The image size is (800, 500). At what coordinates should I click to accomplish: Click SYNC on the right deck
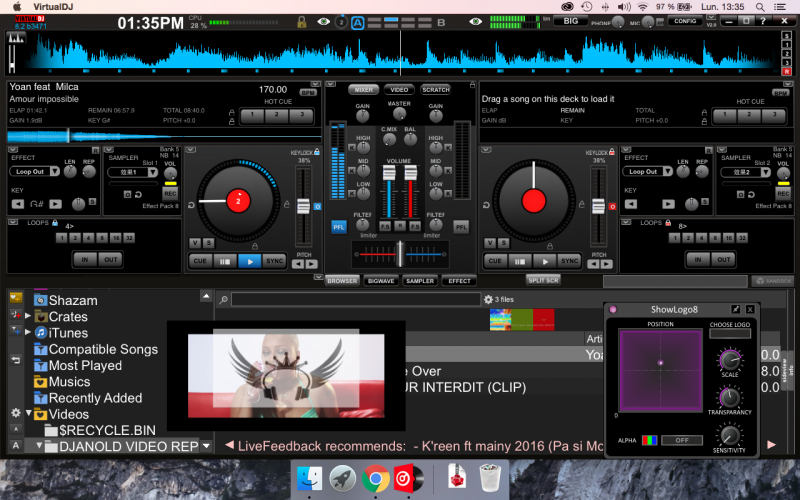click(x=569, y=261)
